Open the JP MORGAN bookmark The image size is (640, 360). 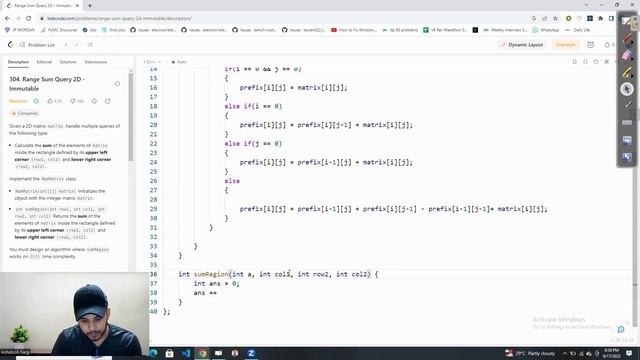tap(20, 30)
